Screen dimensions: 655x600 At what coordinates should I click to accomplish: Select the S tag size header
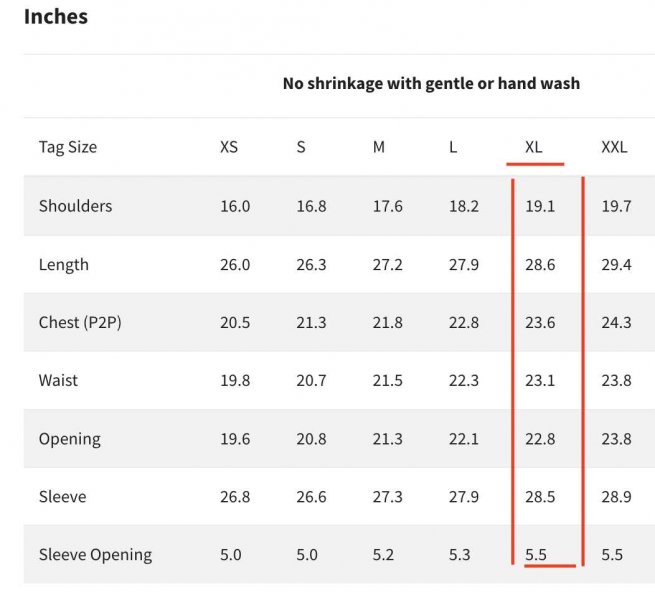pos(301,147)
